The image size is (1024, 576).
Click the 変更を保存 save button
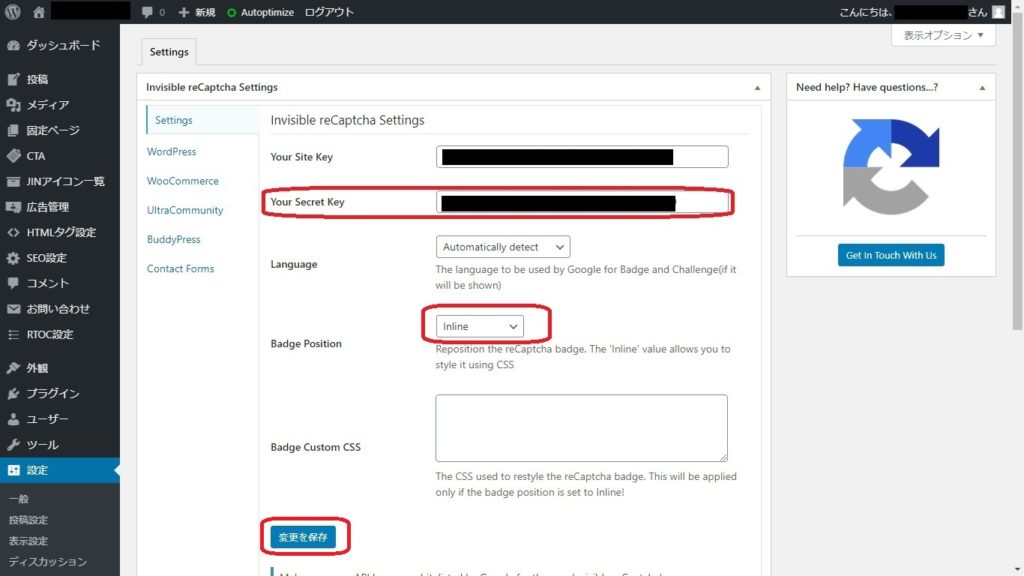click(303, 537)
